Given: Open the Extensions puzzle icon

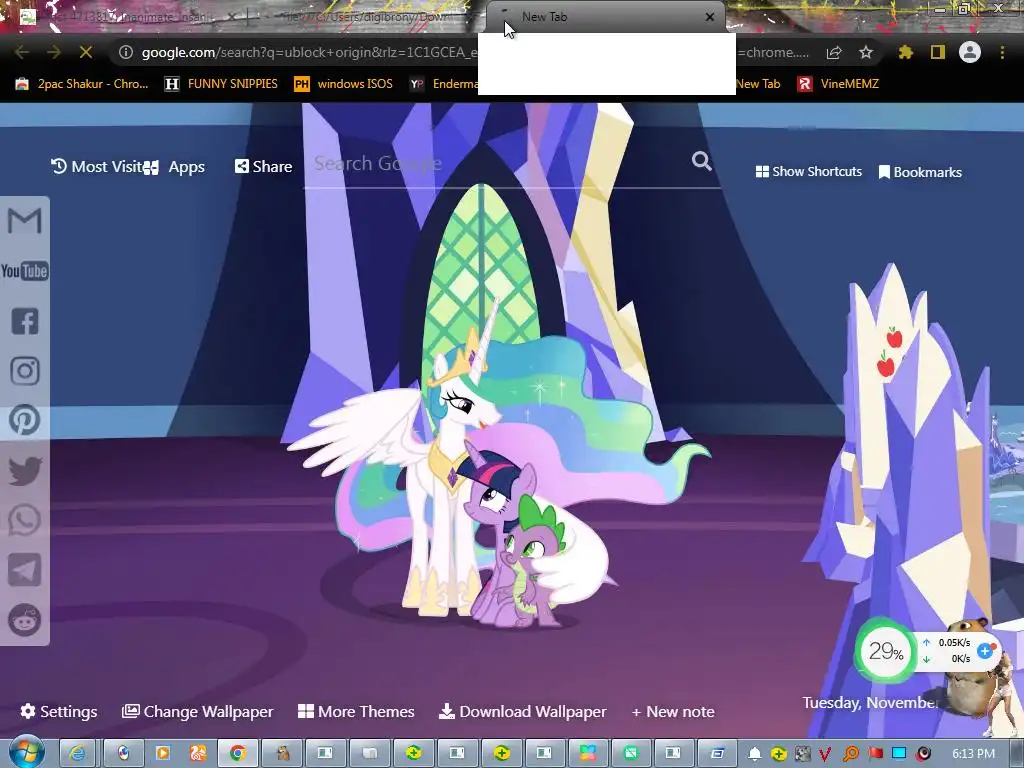Looking at the screenshot, I should (x=906, y=52).
